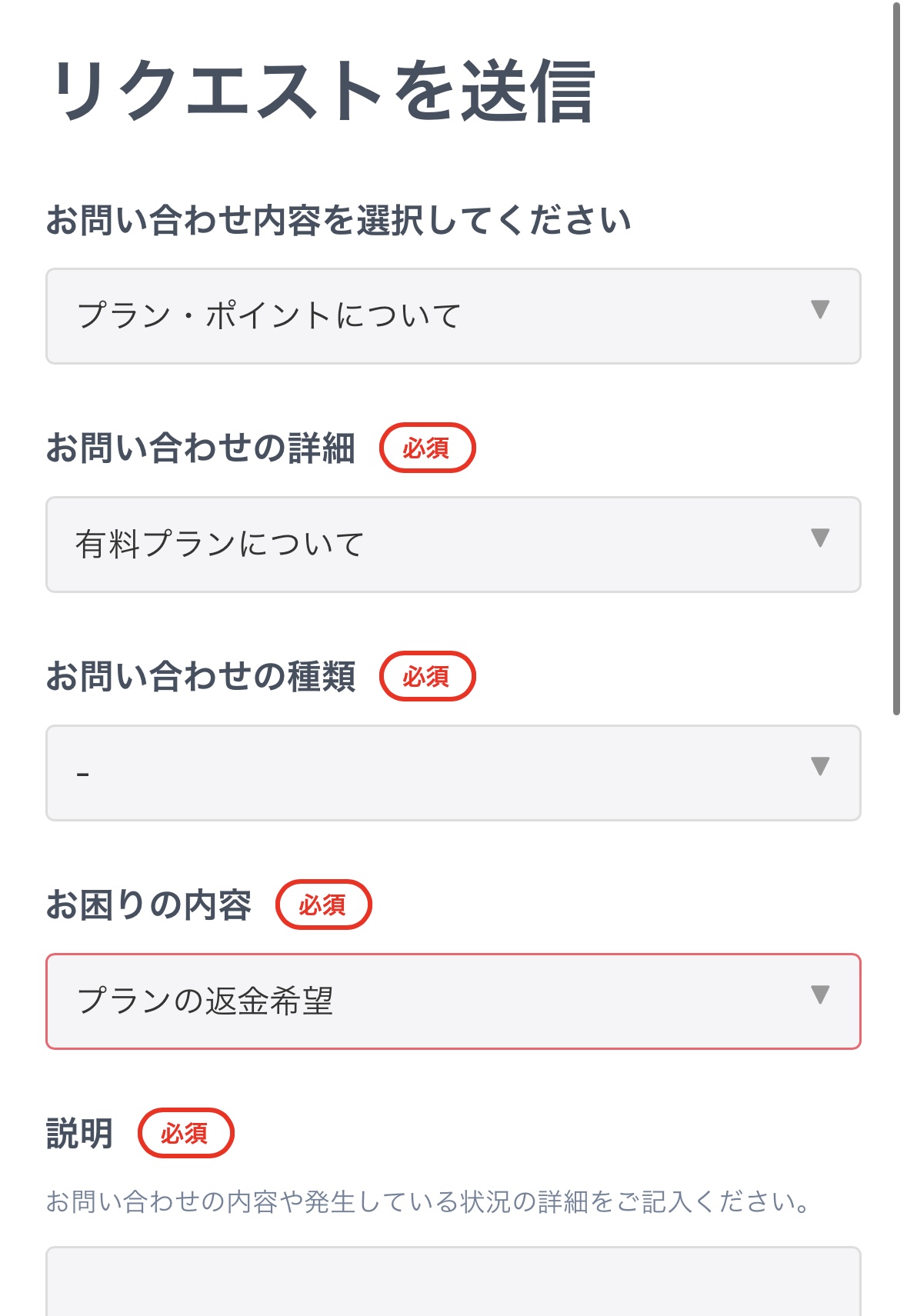Click the arrow icon on プラン・ポイントについて field
Viewport: 907px width, 1316px height.
point(820,309)
